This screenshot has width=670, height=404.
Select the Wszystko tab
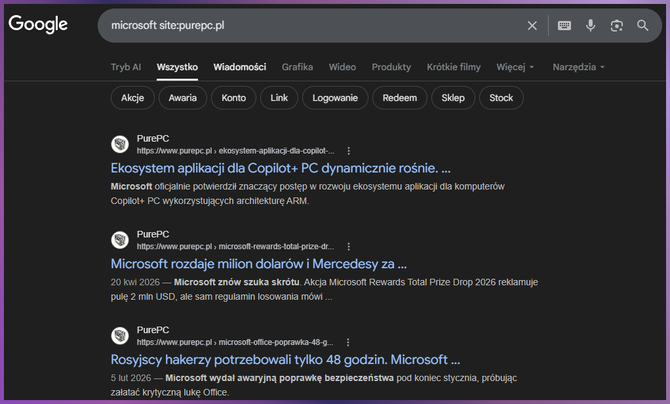click(177, 67)
